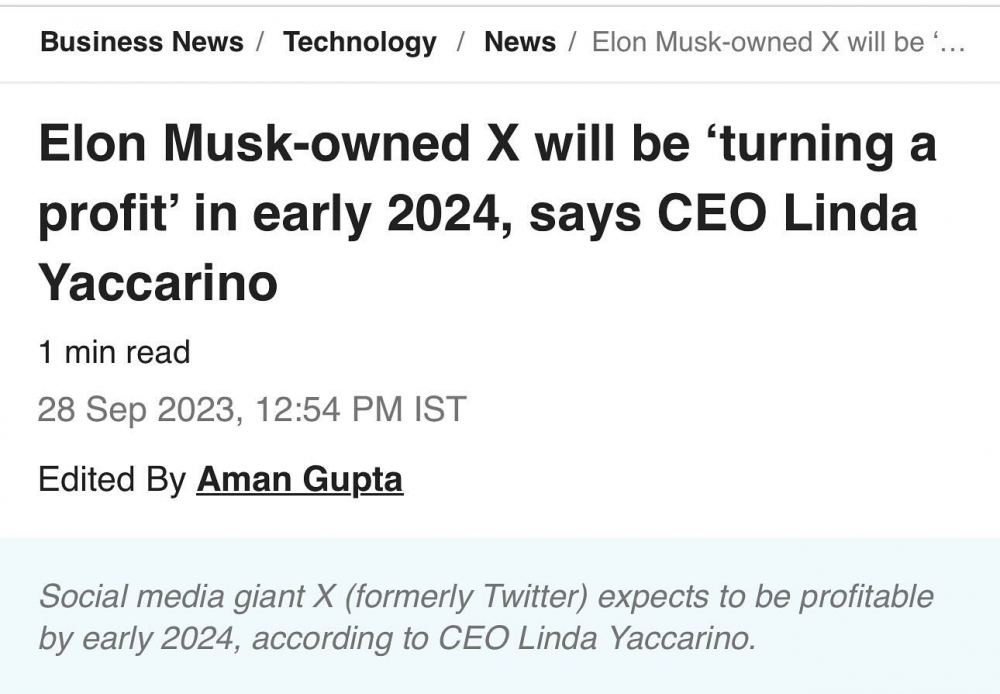Select the News breadcrumb link

click(520, 42)
